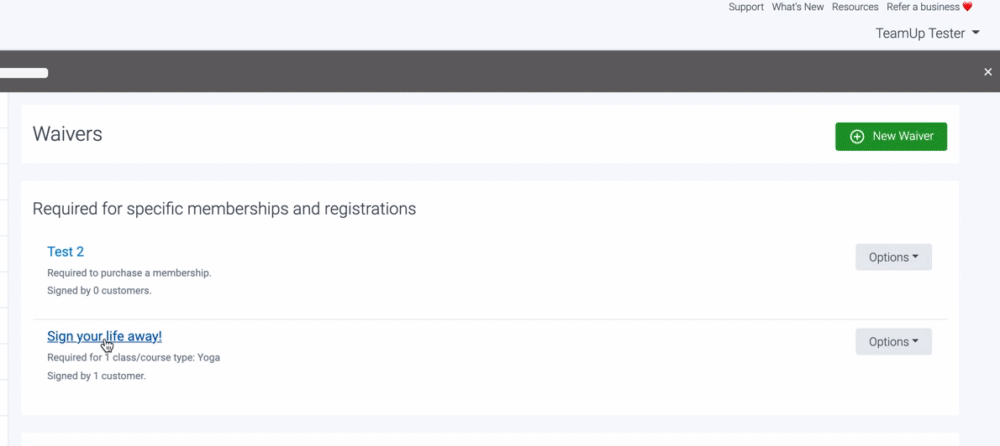Click the arrow in Test 2's Options button
Image resolution: width=1000 pixels, height=446 pixels.
(x=916, y=257)
